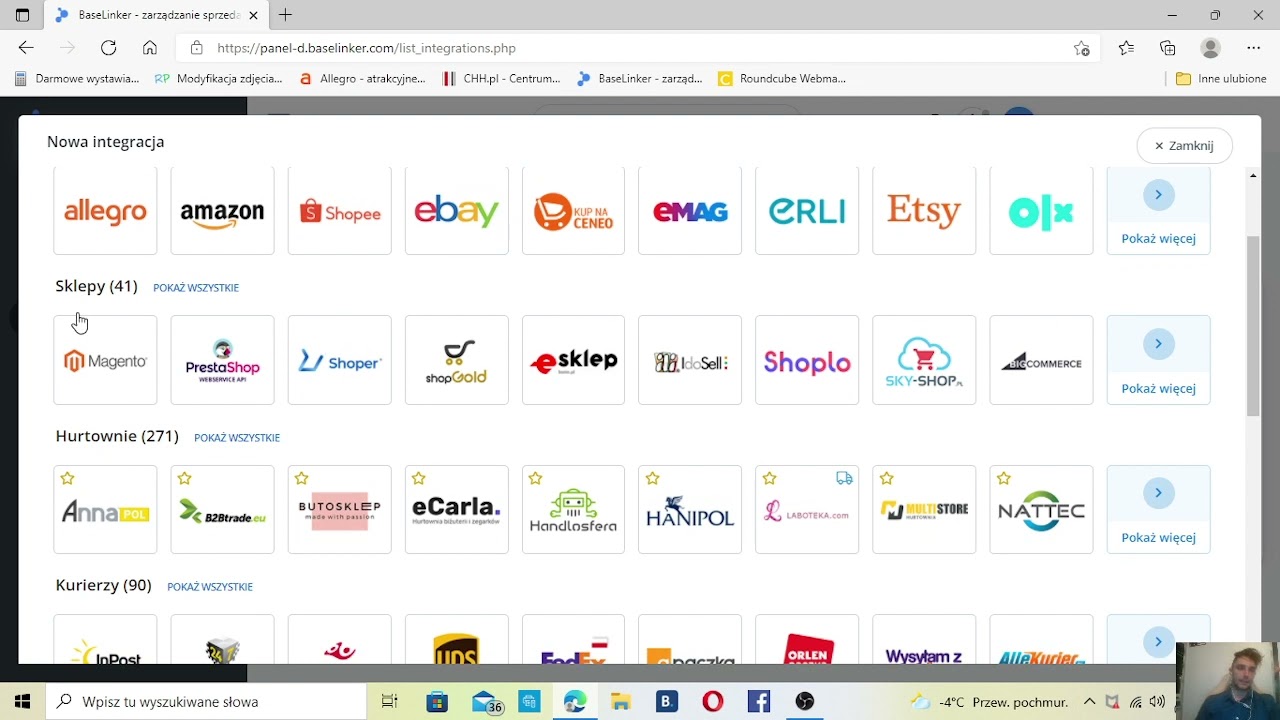1280x720 pixels.
Task: Toggle the favorite star on Handlosfera
Action: point(535,479)
